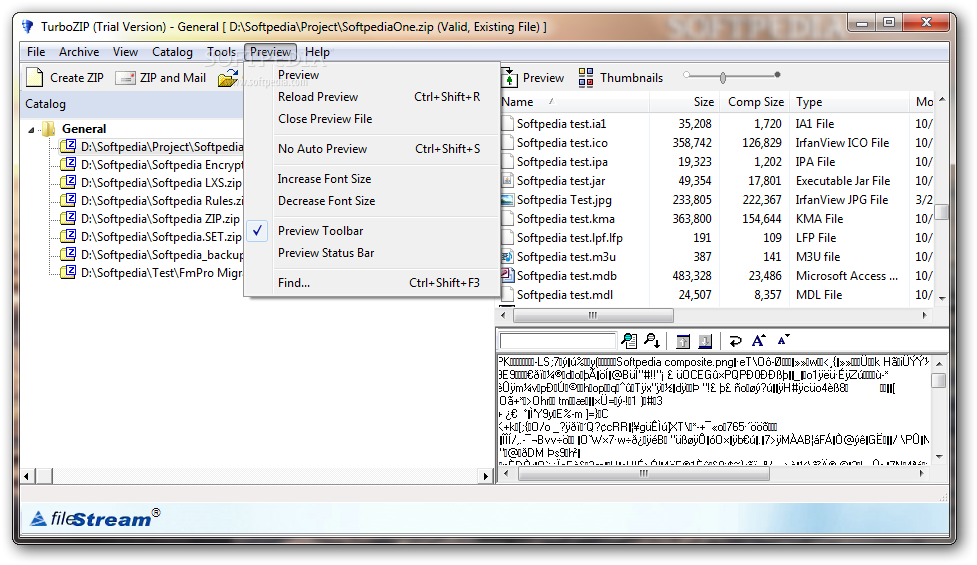977x565 pixels.
Task: Switch to Thumbnails view
Action: pyautogui.click(x=621, y=78)
